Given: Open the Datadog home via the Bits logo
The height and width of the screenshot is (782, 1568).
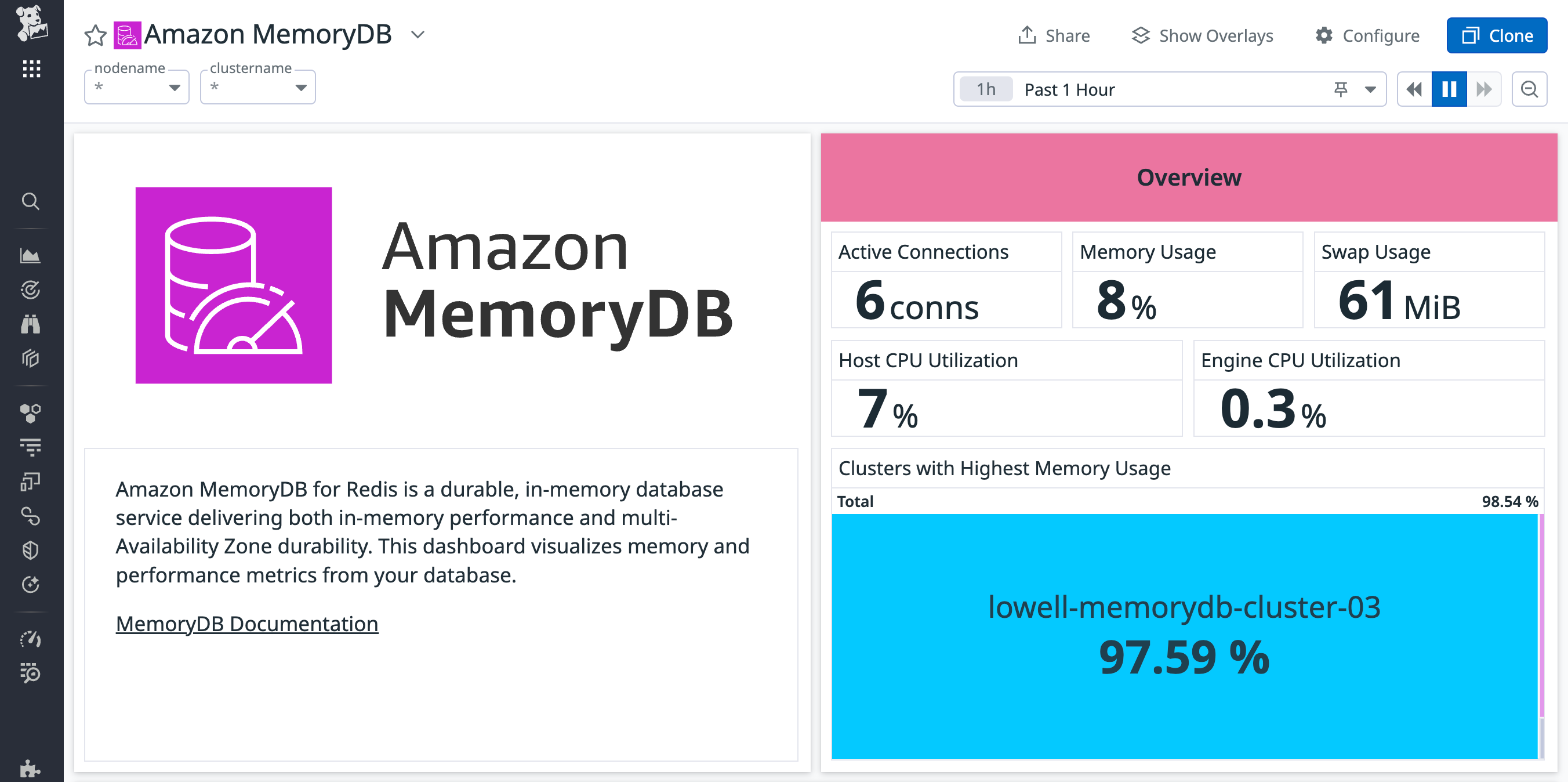Looking at the screenshot, I should [x=31, y=27].
